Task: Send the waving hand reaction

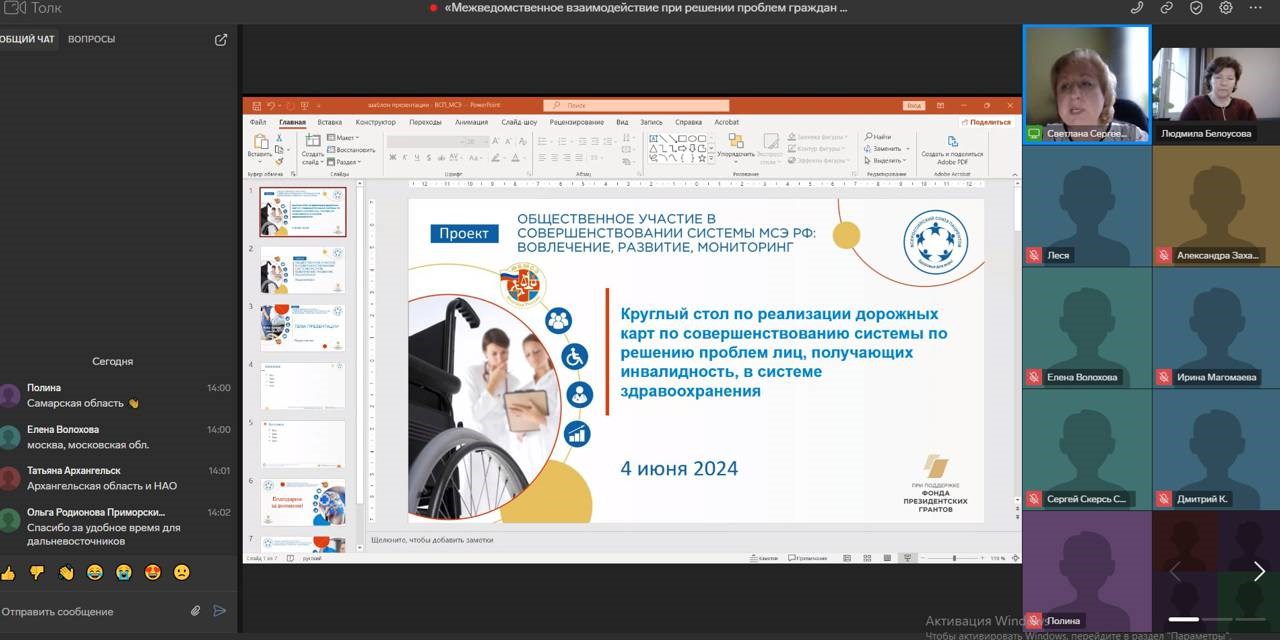Action: pos(66,573)
